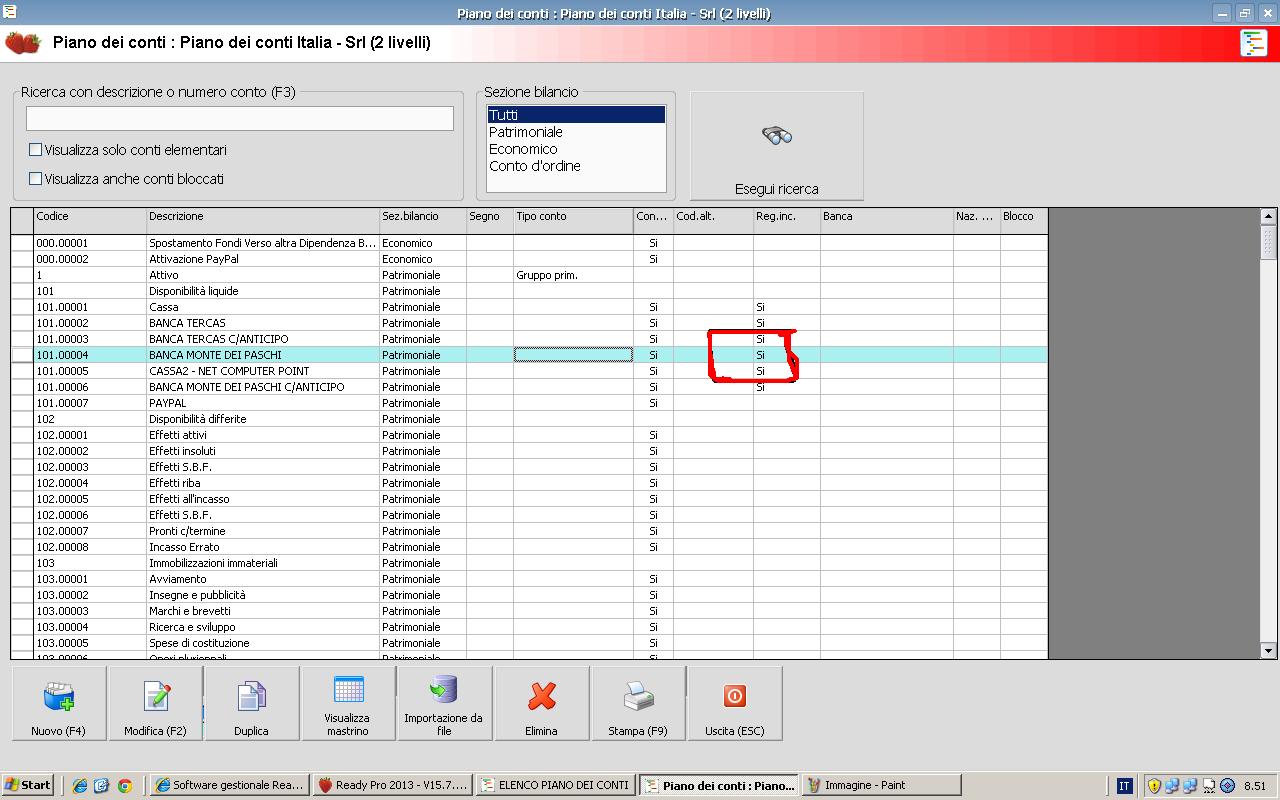This screenshot has width=1280, height=800.
Task: Select 'Tutti' in Sezione bilancio list
Action: point(576,115)
